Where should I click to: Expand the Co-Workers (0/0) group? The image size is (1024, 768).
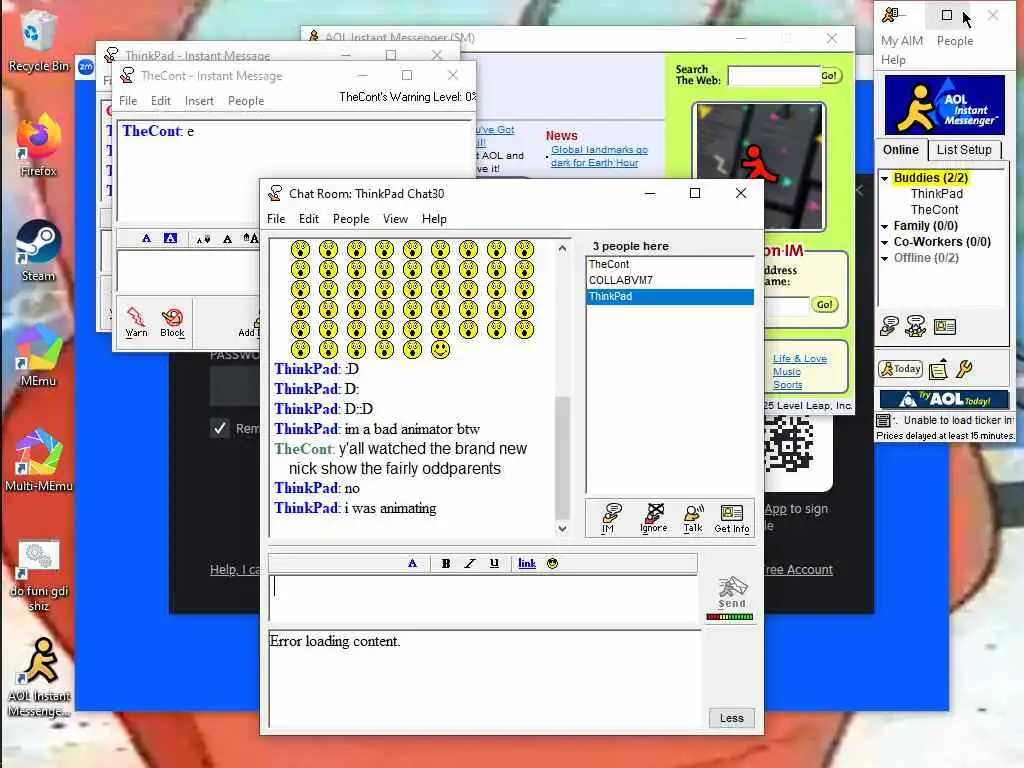[x=885, y=242]
